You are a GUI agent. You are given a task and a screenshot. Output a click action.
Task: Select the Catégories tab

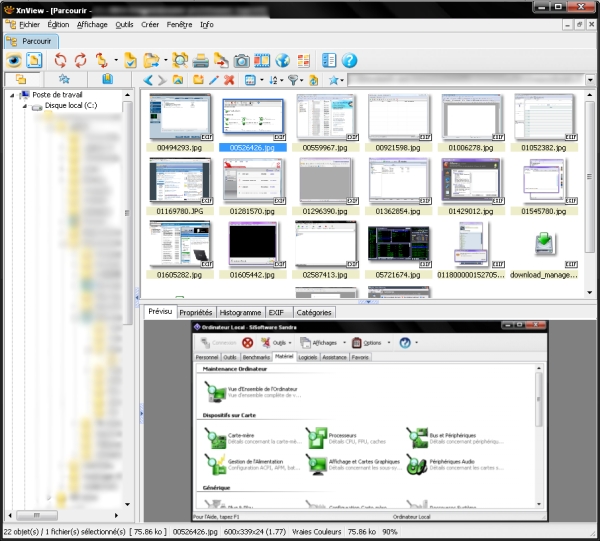314,312
